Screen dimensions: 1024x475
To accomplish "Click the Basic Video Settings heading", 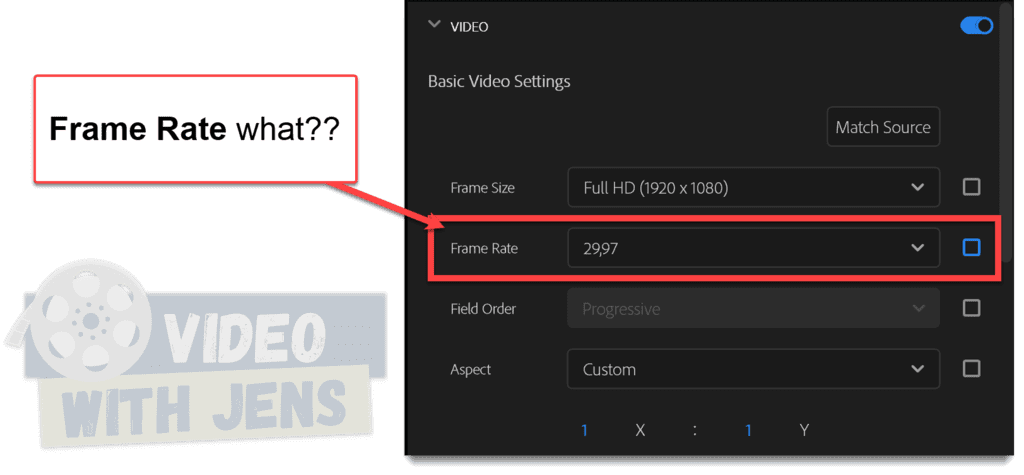I will point(499,82).
